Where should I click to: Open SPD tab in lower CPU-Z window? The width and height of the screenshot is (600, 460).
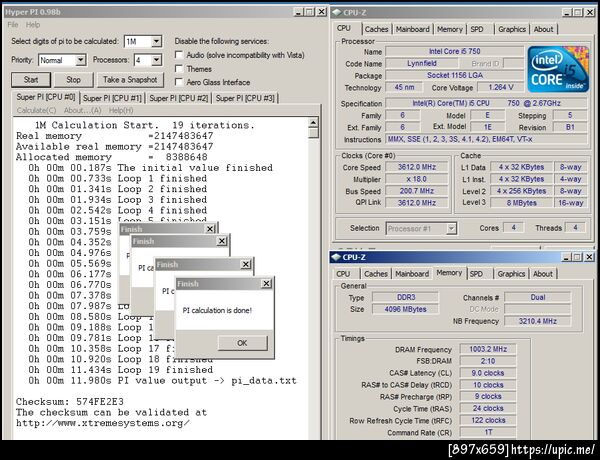click(x=476, y=274)
